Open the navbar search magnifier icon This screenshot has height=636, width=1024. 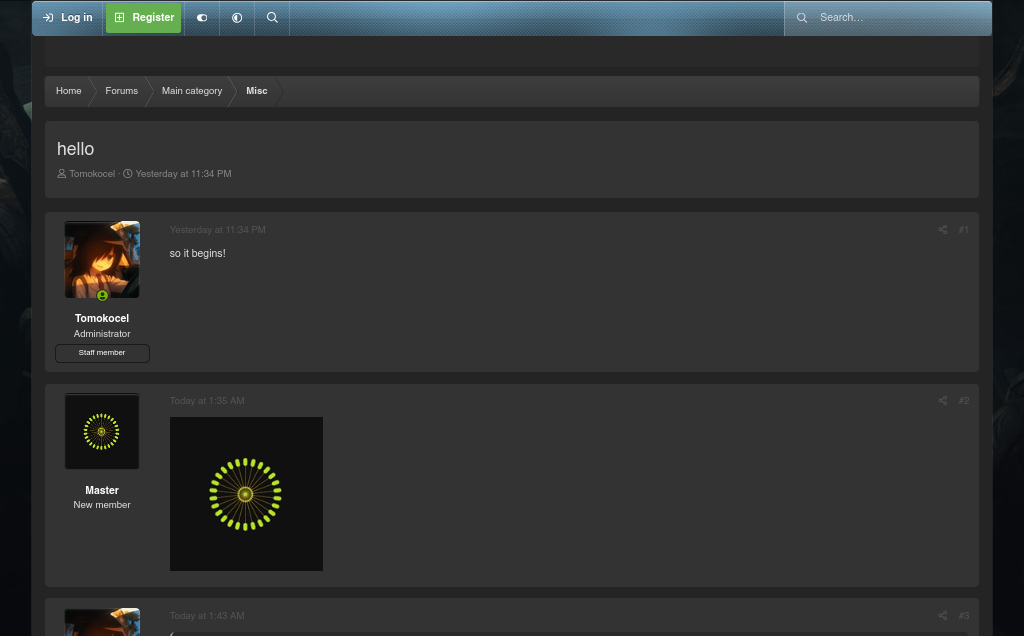point(272,18)
